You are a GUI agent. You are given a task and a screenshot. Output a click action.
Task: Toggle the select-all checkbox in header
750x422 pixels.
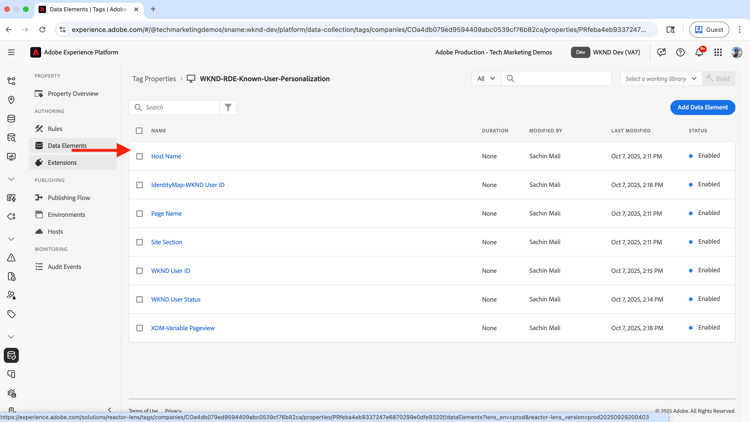(x=139, y=131)
